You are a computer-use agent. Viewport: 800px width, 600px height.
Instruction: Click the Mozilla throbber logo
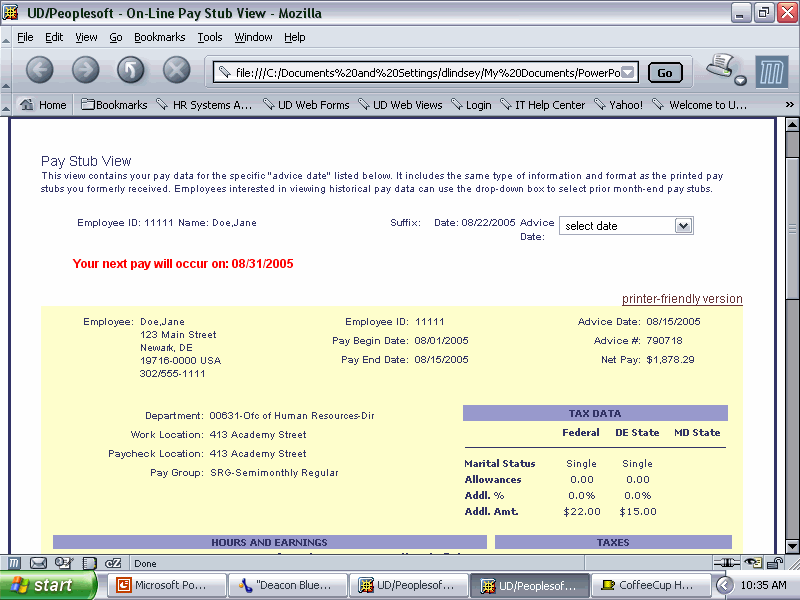(x=771, y=72)
